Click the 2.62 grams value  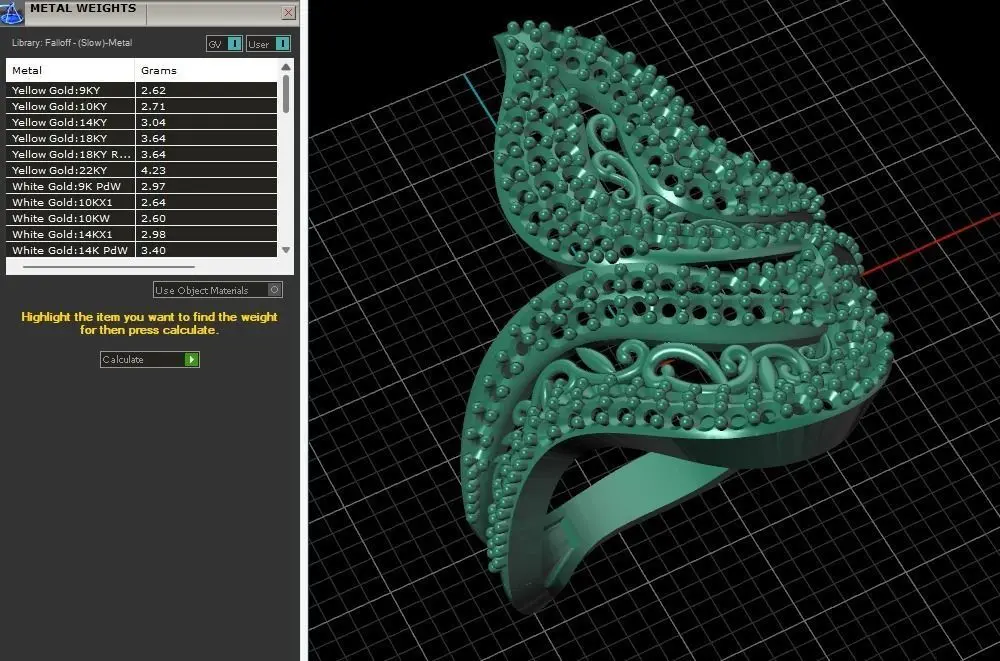[153, 90]
